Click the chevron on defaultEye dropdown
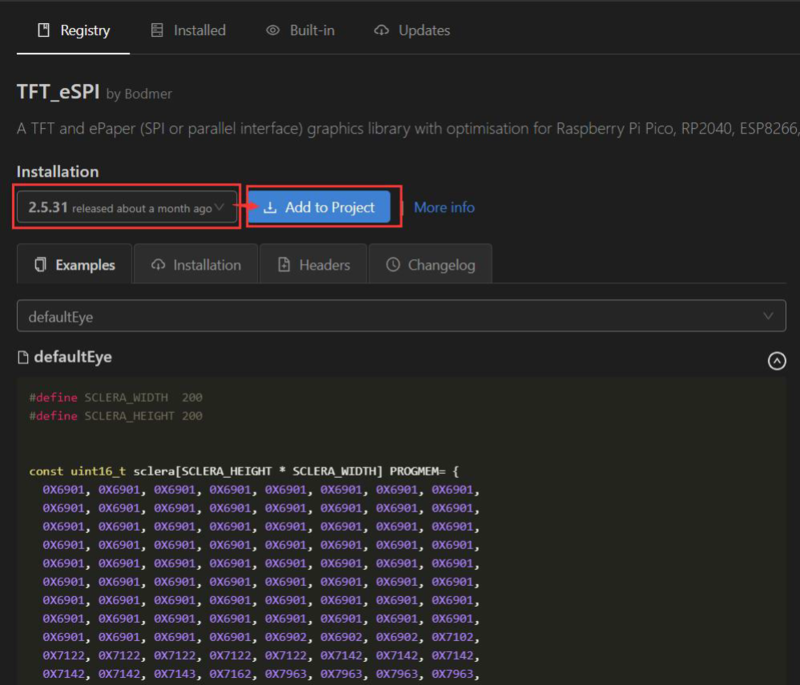The image size is (800, 685). (x=768, y=316)
